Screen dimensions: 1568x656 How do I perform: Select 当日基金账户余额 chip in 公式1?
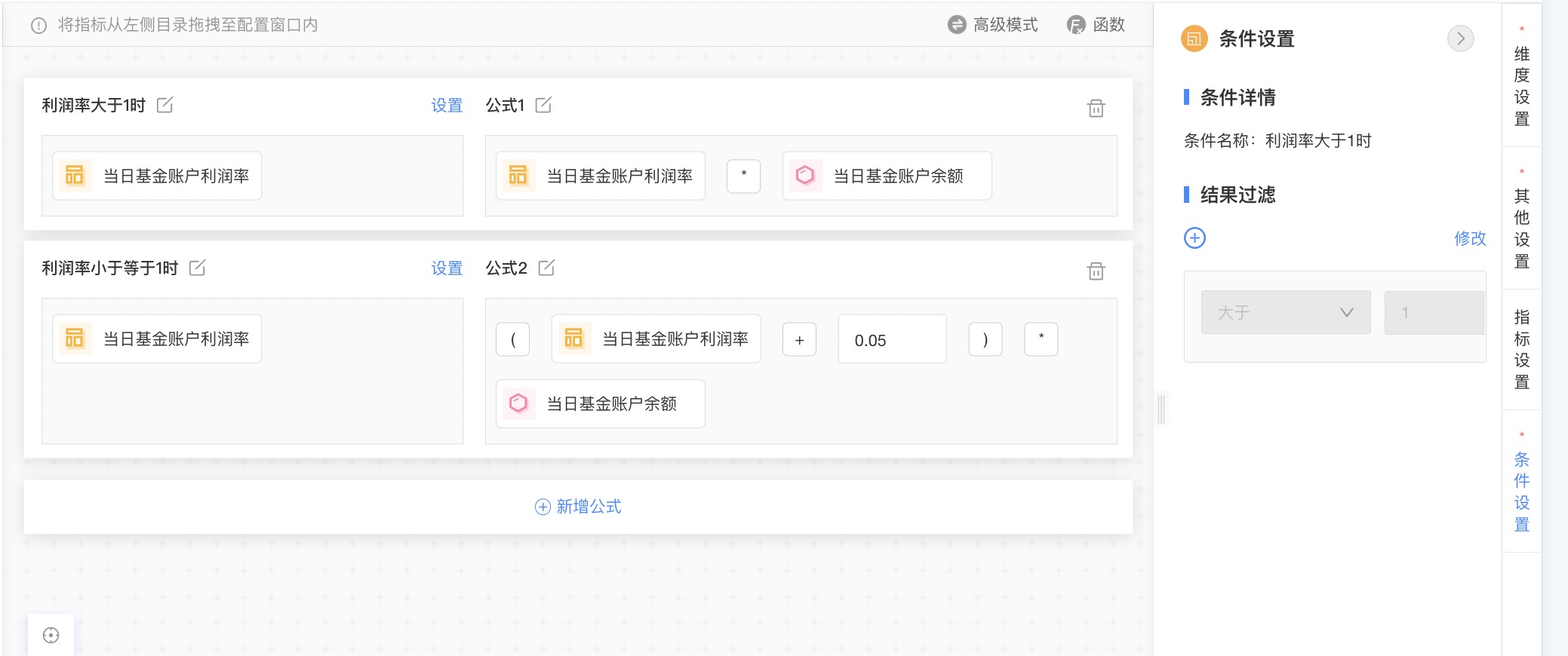click(887, 176)
